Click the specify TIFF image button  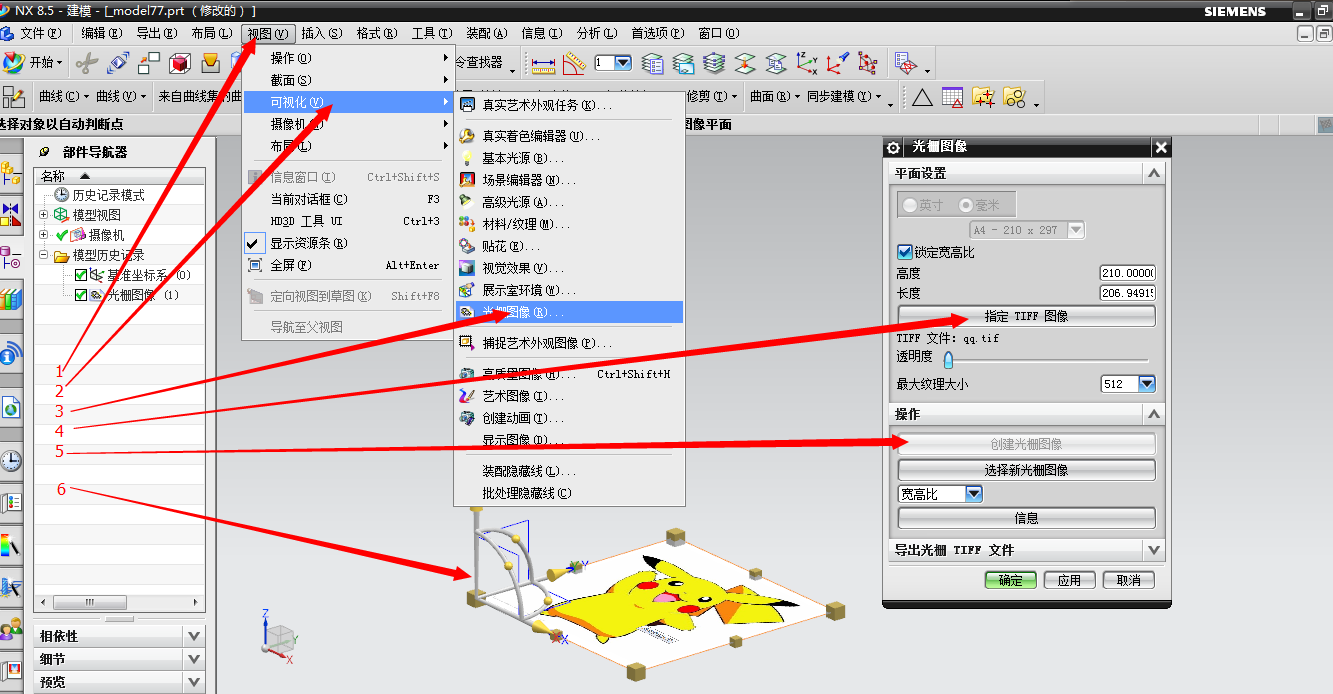pyautogui.click(x=1026, y=316)
